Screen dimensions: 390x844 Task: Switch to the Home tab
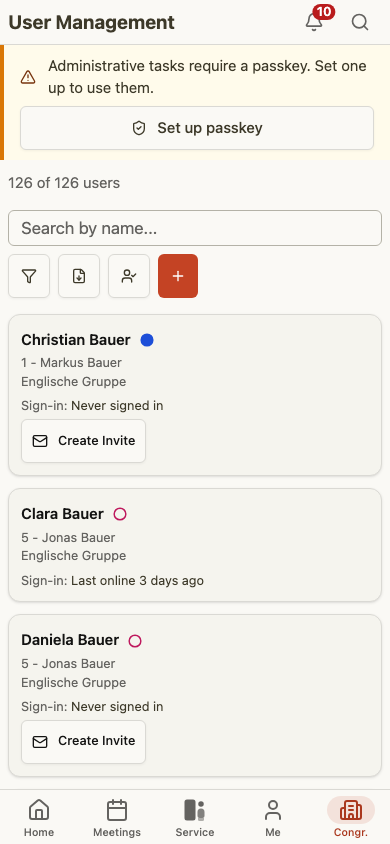coord(39,818)
